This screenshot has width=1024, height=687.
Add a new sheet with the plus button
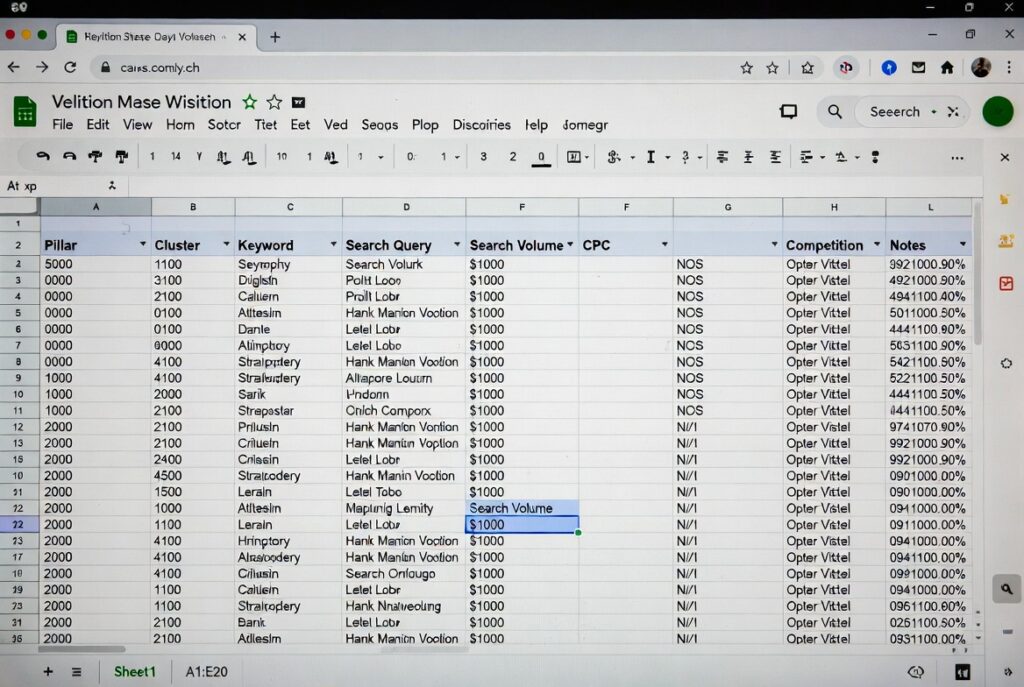48,671
